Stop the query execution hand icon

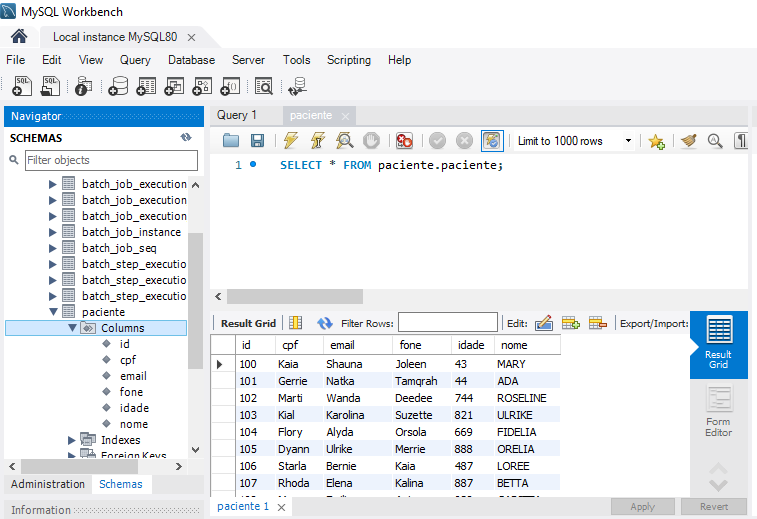click(x=371, y=140)
